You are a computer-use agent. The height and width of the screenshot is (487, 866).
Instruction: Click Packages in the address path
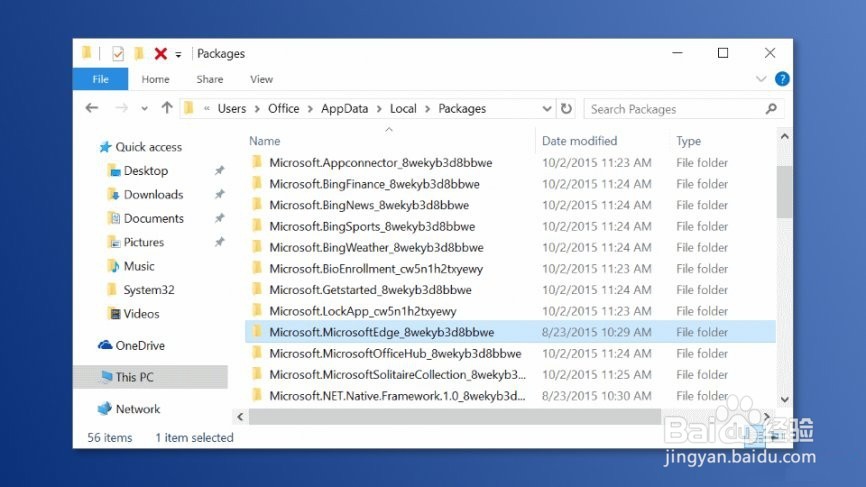click(x=462, y=109)
